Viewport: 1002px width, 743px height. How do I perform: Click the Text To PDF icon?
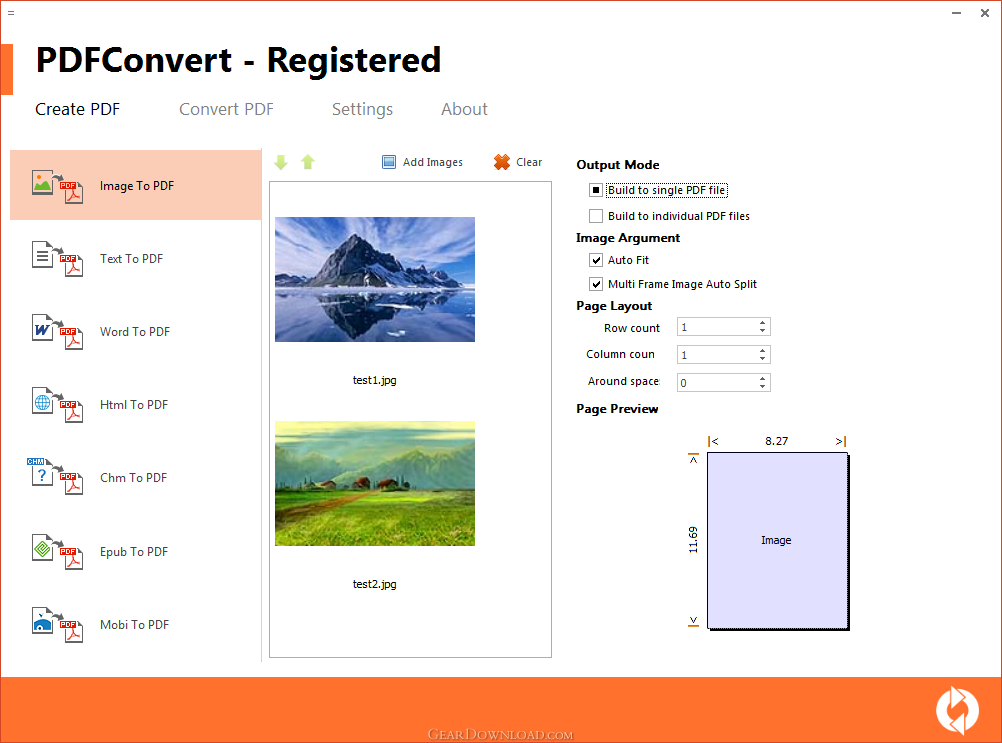point(58,259)
